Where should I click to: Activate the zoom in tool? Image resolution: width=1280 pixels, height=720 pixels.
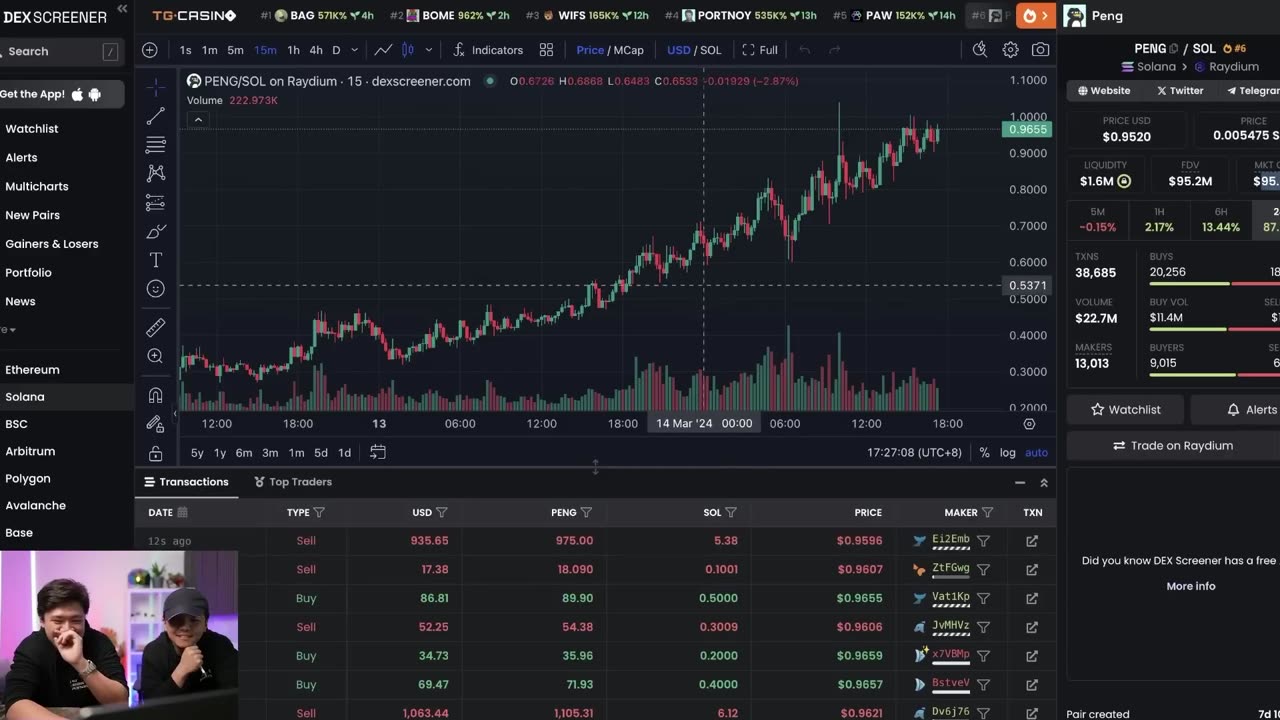tap(155, 356)
